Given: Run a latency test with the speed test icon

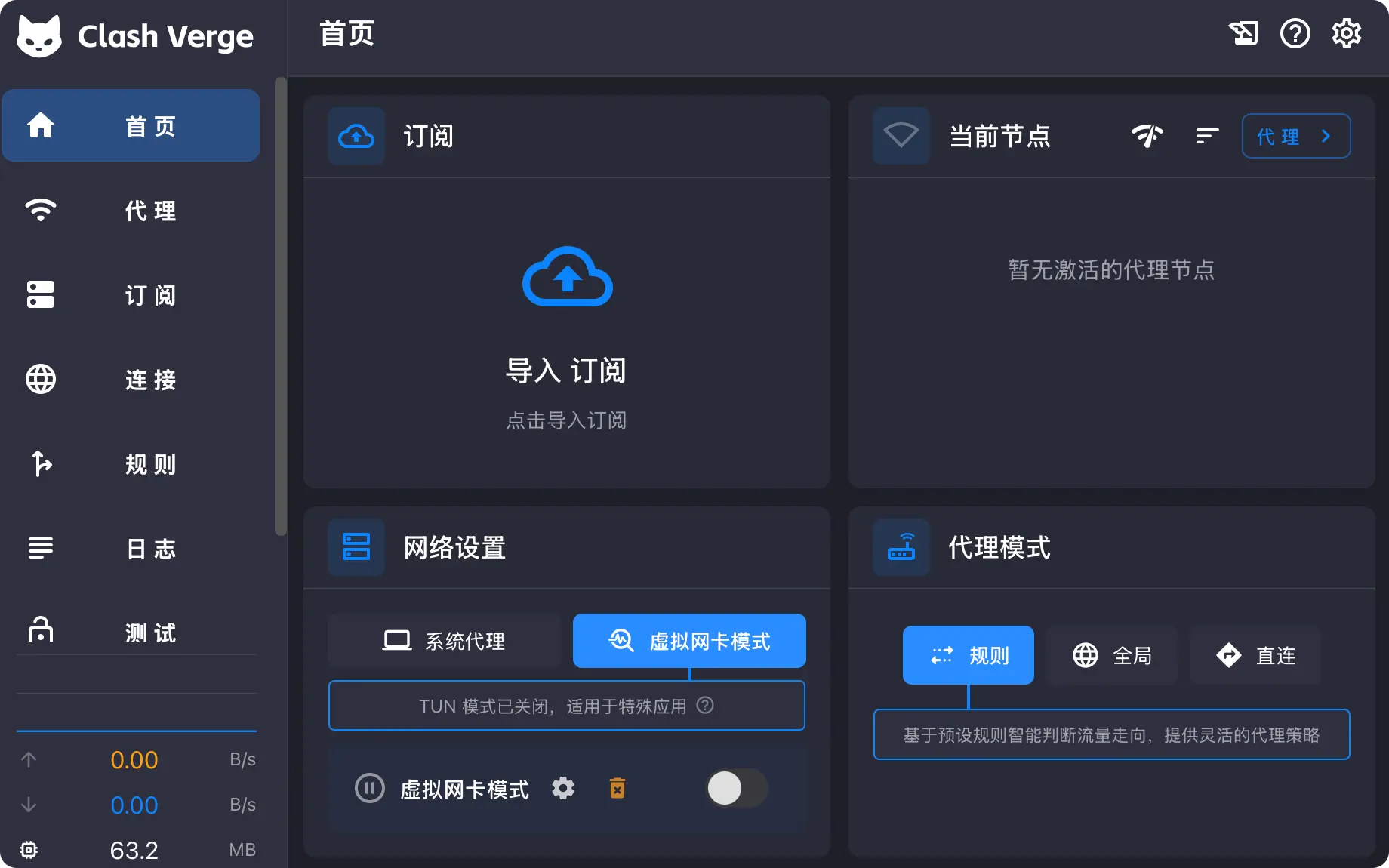Looking at the screenshot, I should 1147,136.
